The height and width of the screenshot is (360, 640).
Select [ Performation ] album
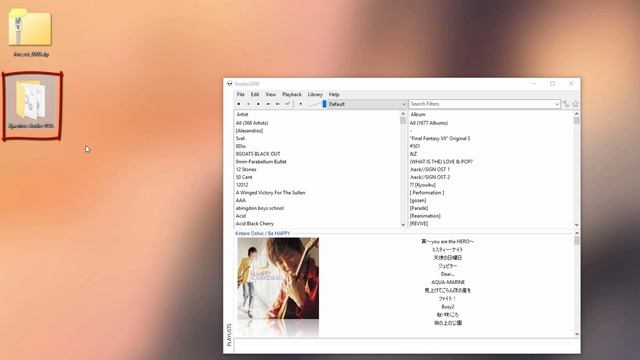pos(427,193)
